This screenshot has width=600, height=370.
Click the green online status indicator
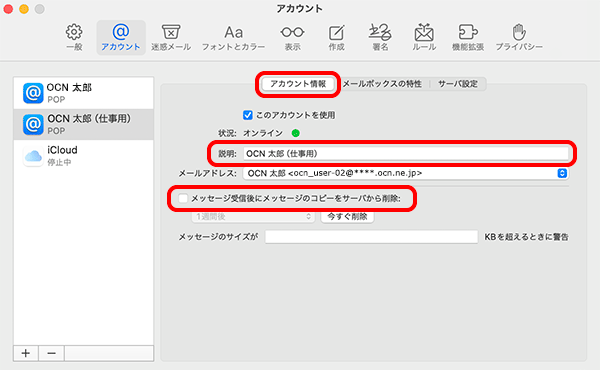tap(295, 133)
